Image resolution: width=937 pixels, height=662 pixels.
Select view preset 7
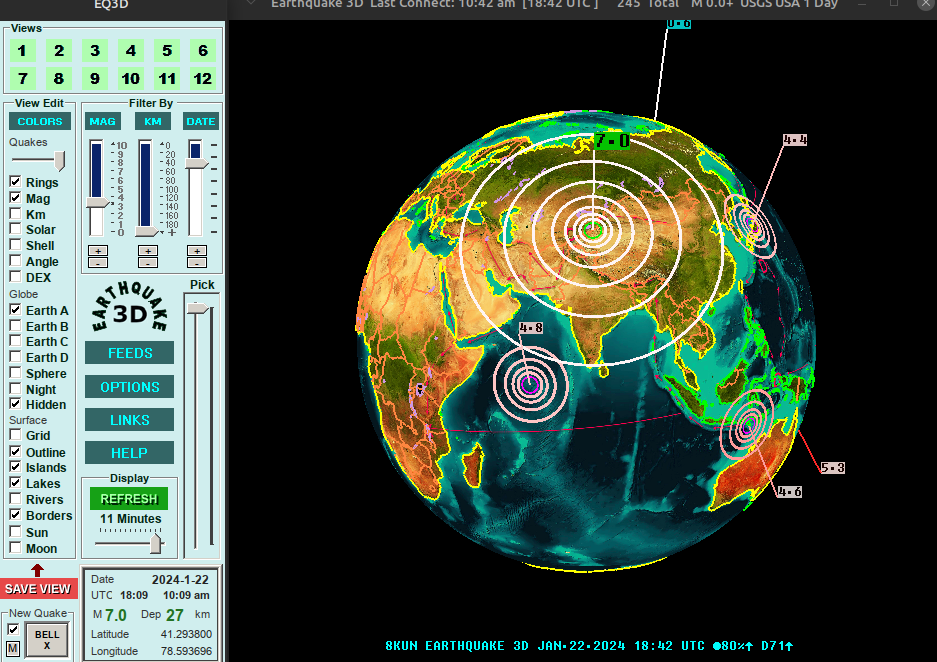pyautogui.click(x=22, y=78)
